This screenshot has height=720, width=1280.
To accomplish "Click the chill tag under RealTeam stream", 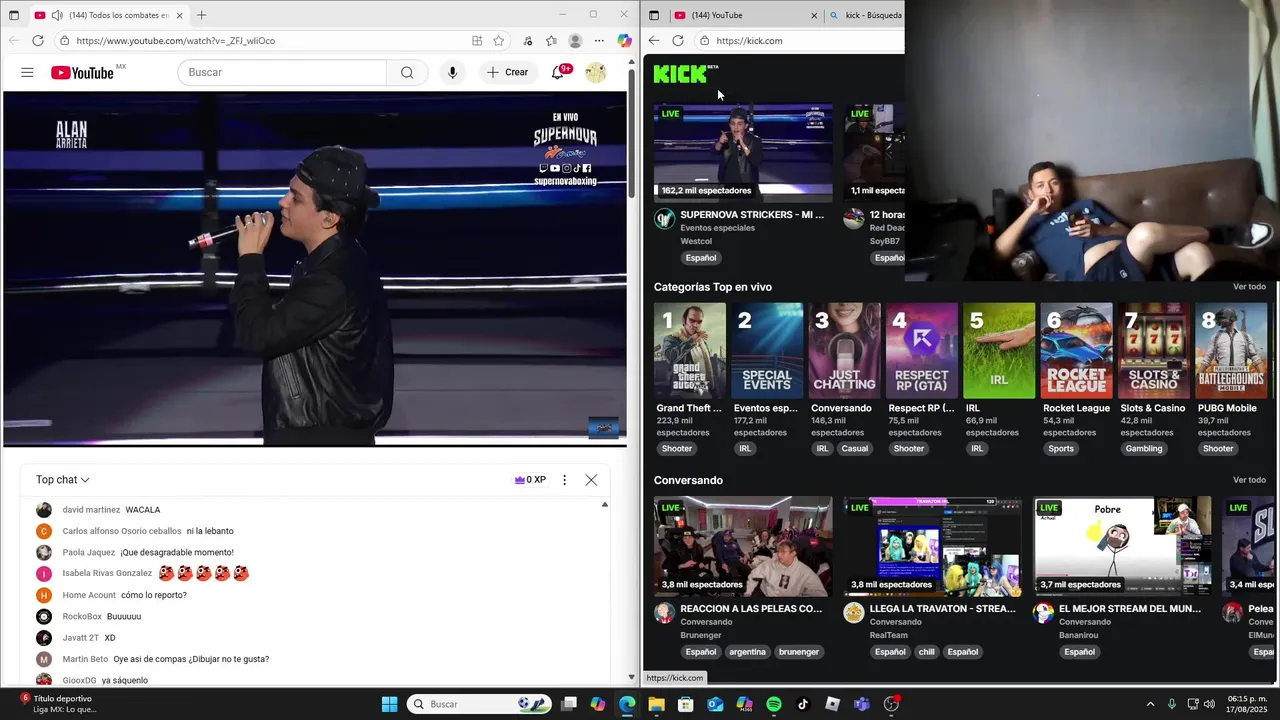I will [x=927, y=652].
